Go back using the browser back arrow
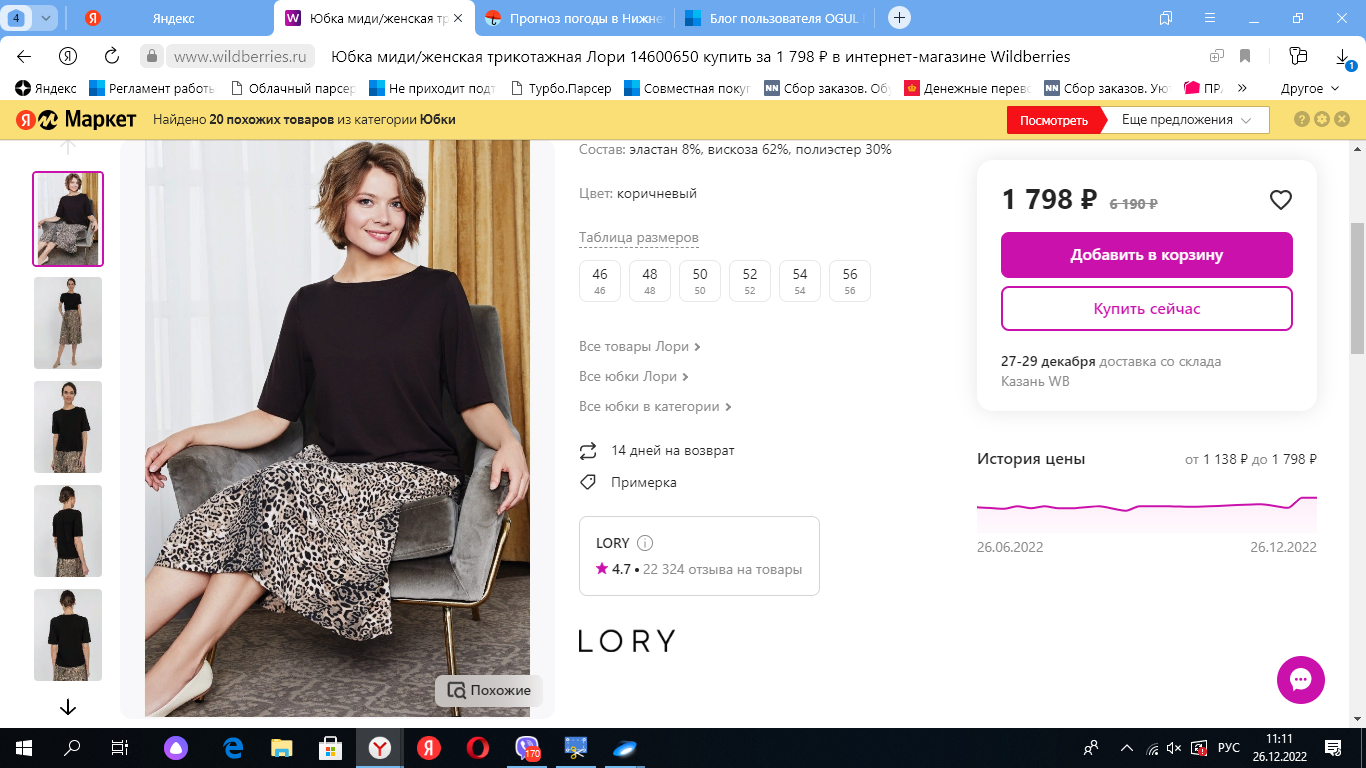The width and height of the screenshot is (1366, 768). [x=24, y=56]
